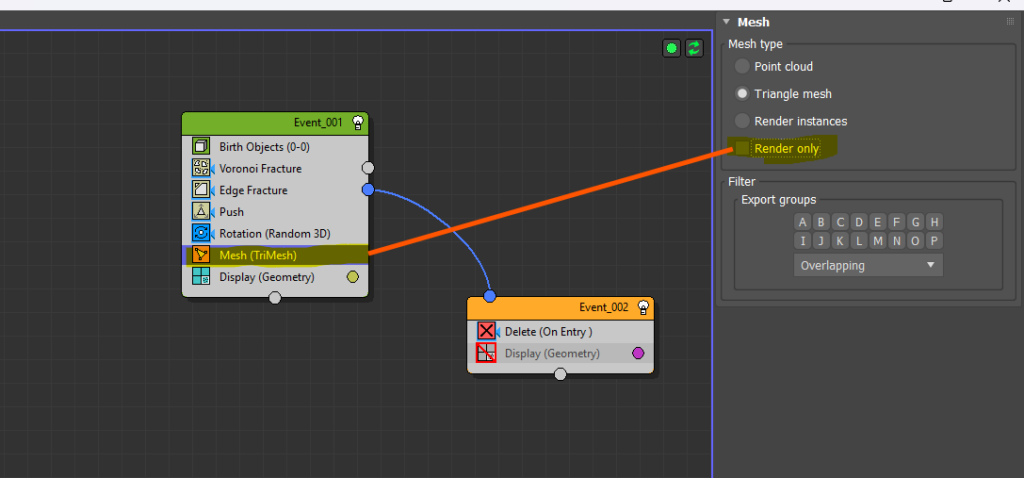Image resolution: width=1024 pixels, height=478 pixels.
Task: Toggle export group A button
Action: pos(803,222)
